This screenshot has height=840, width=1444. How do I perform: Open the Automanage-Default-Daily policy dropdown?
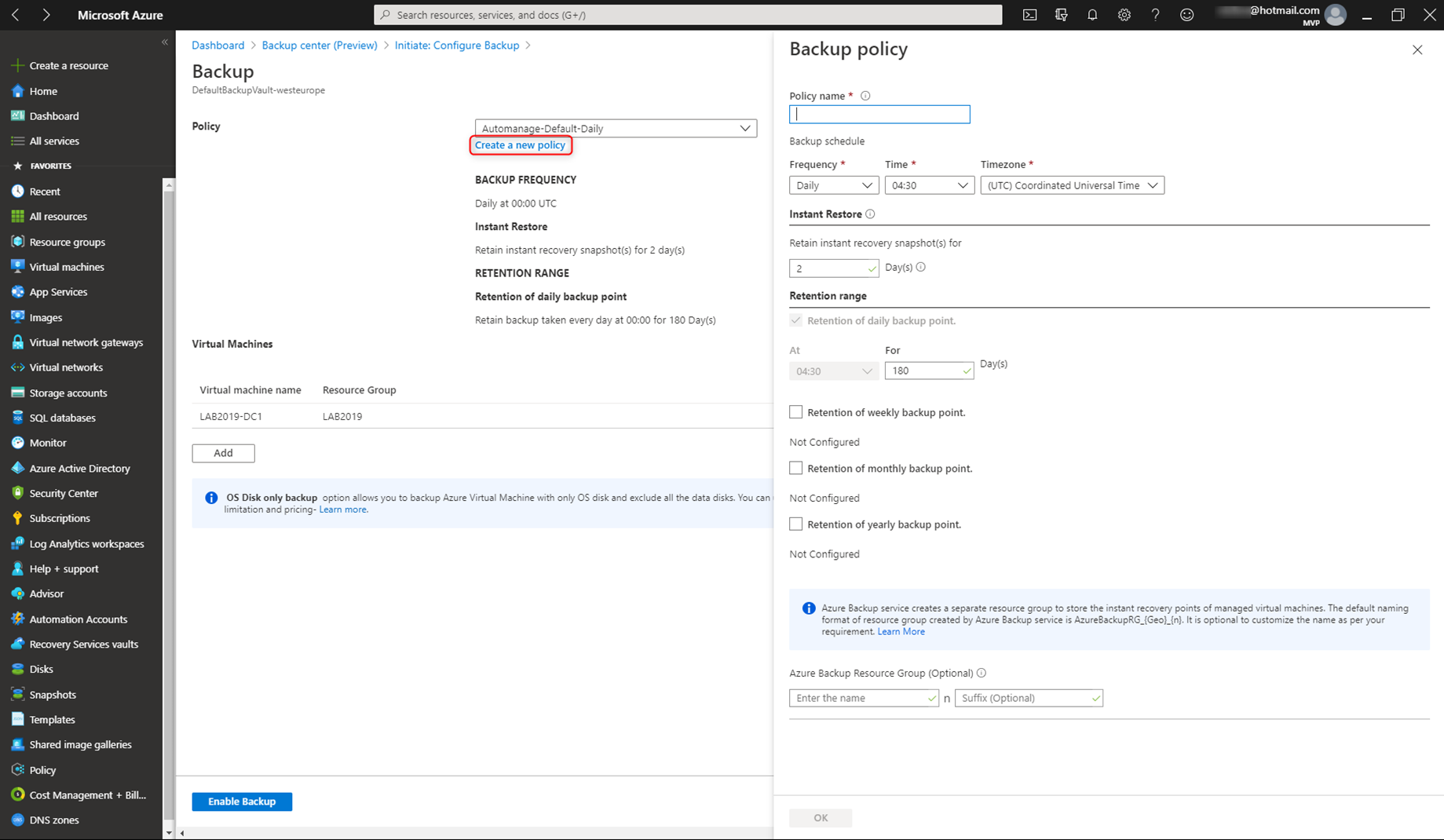[616, 128]
